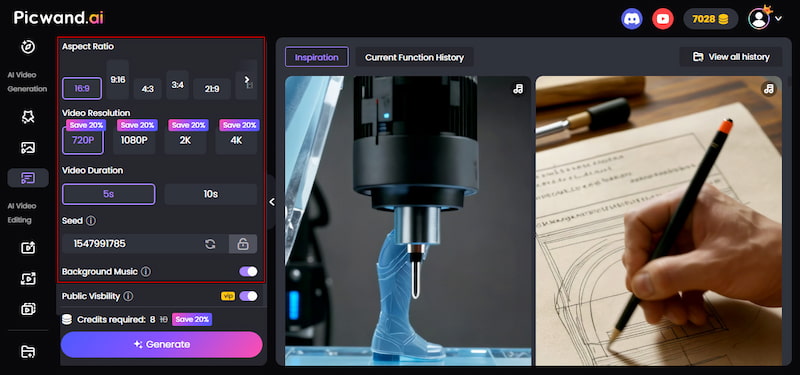Expand the profile dropdown chevron
Viewport: 800px width, 375px height.
[x=779, y=19]
